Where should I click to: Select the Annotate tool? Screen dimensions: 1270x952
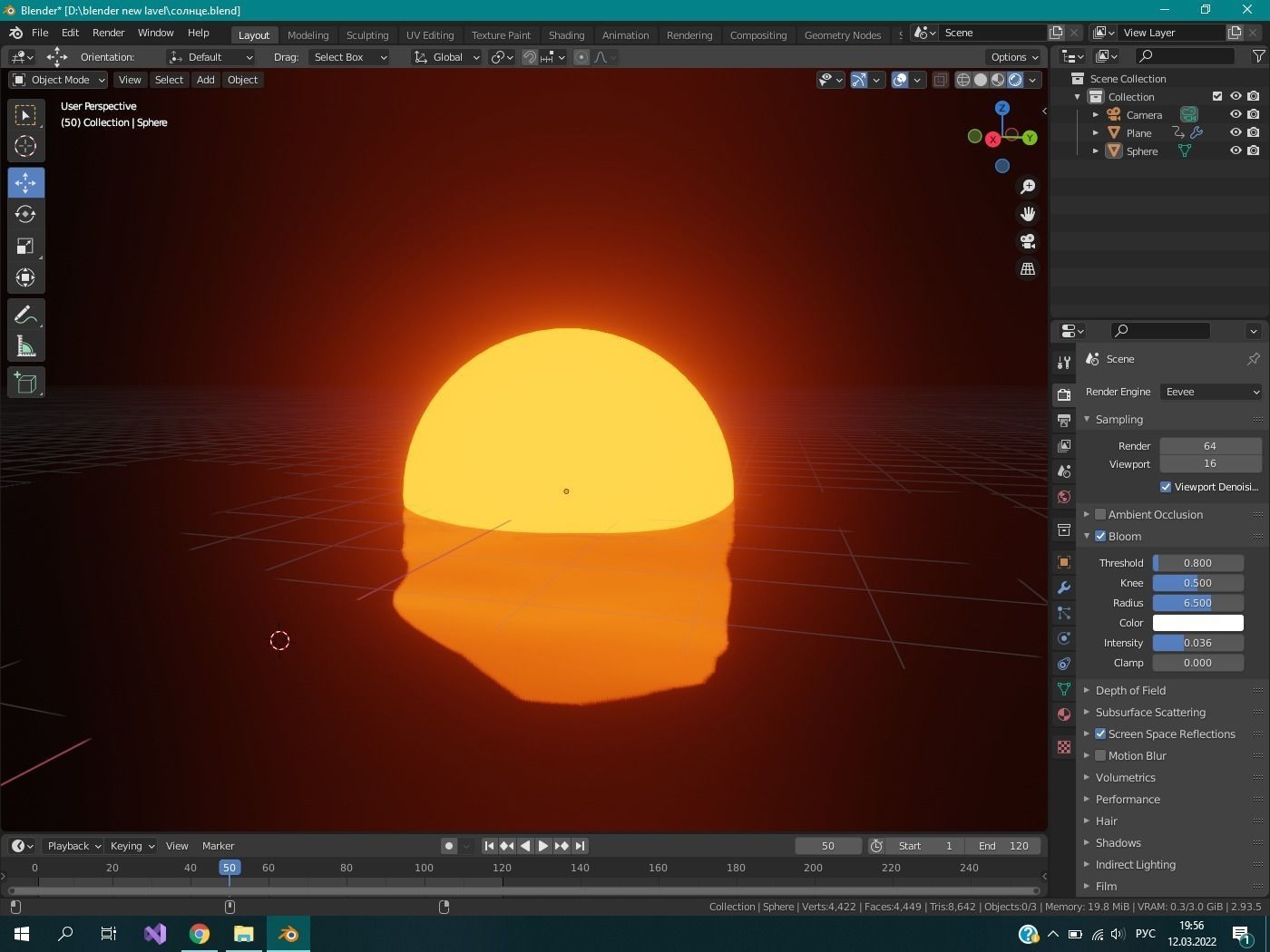tap(25, 314)
